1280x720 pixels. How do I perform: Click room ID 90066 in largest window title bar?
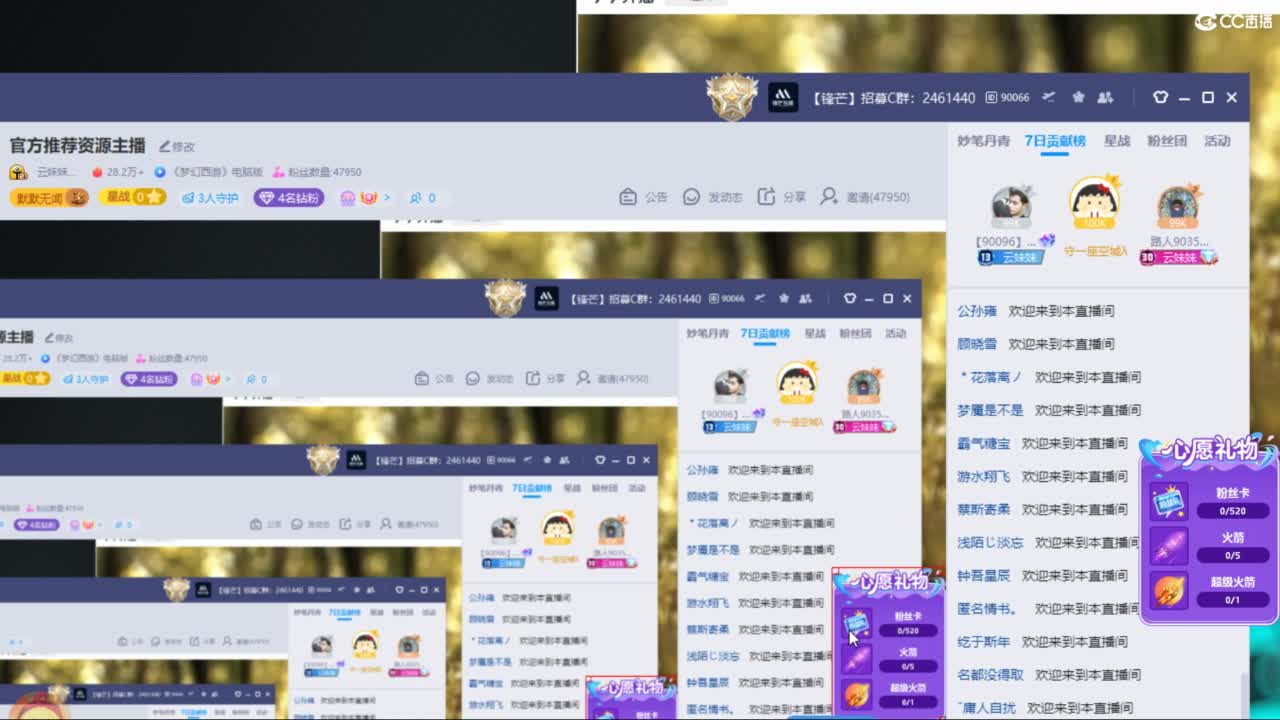1007,97
